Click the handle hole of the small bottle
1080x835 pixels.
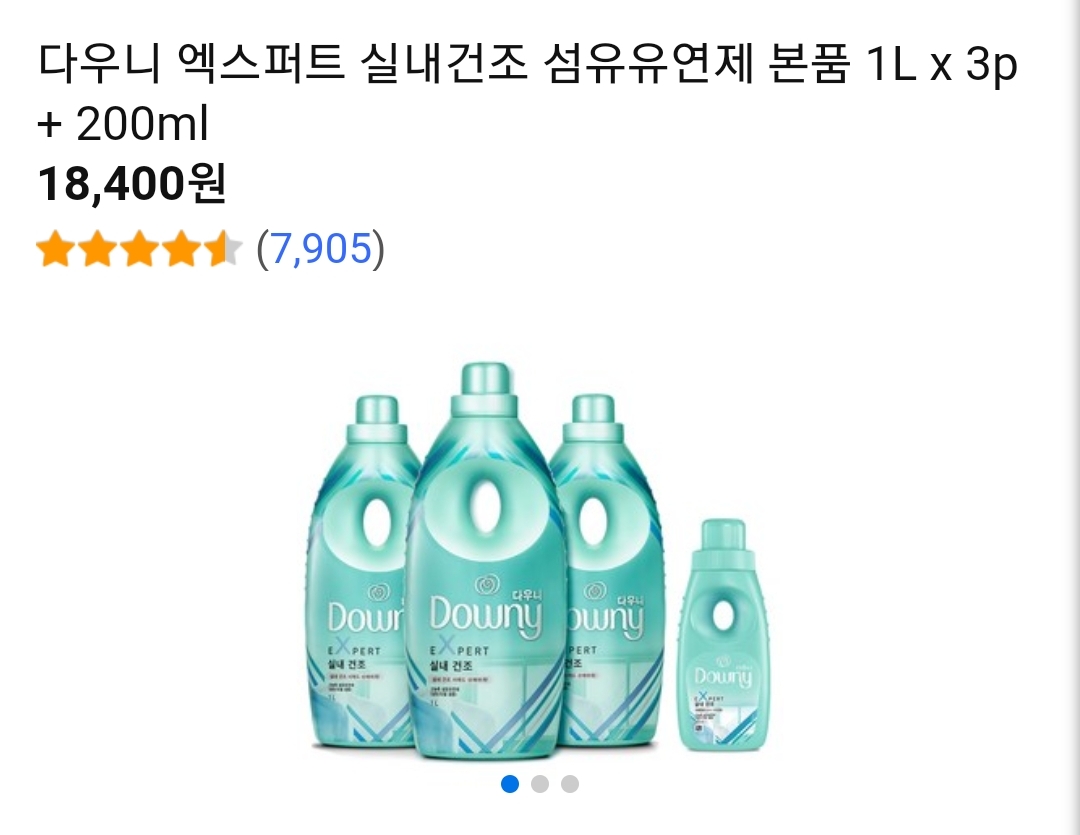pos(723,615)
